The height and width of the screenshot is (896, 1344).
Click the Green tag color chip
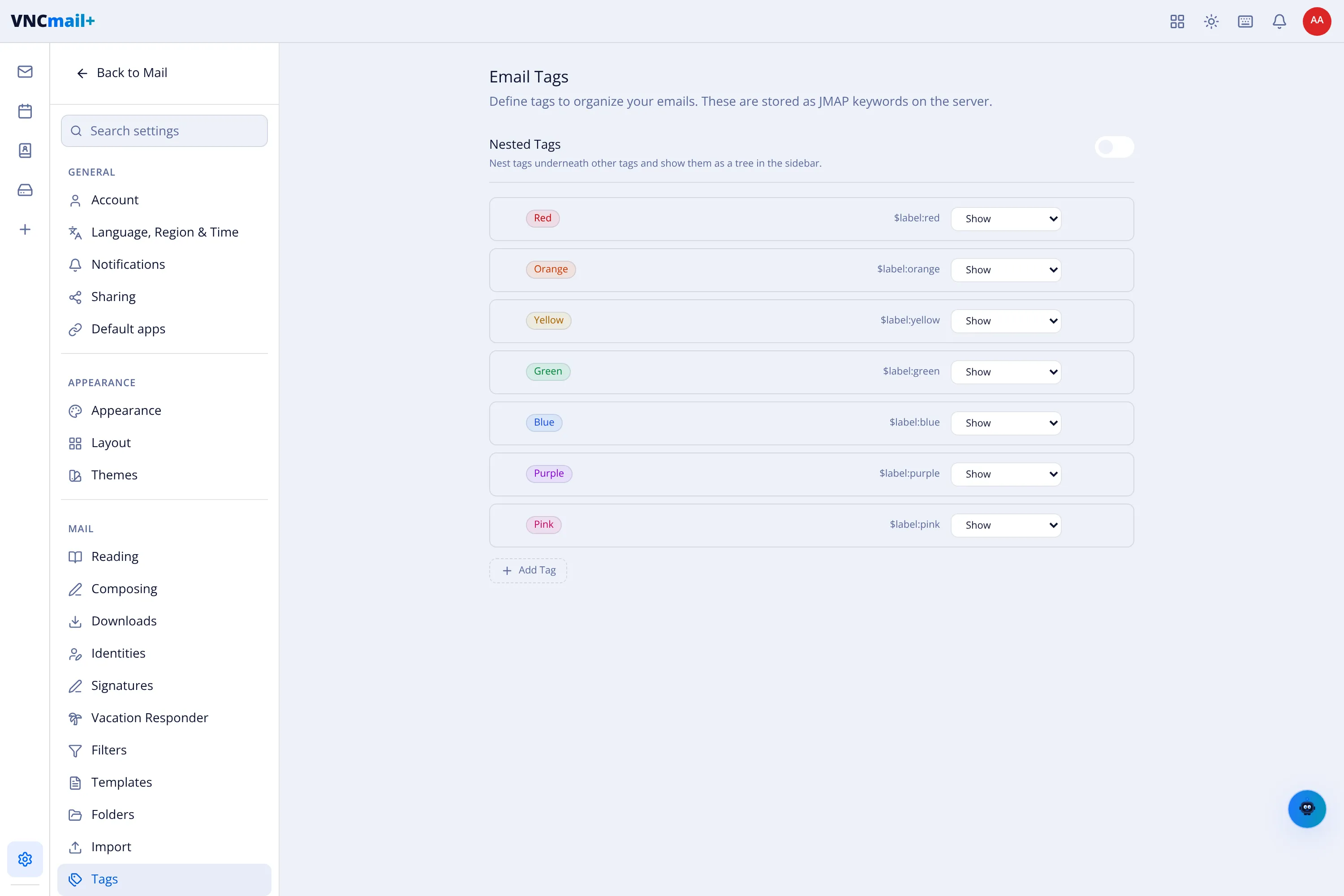coord(548,371)
